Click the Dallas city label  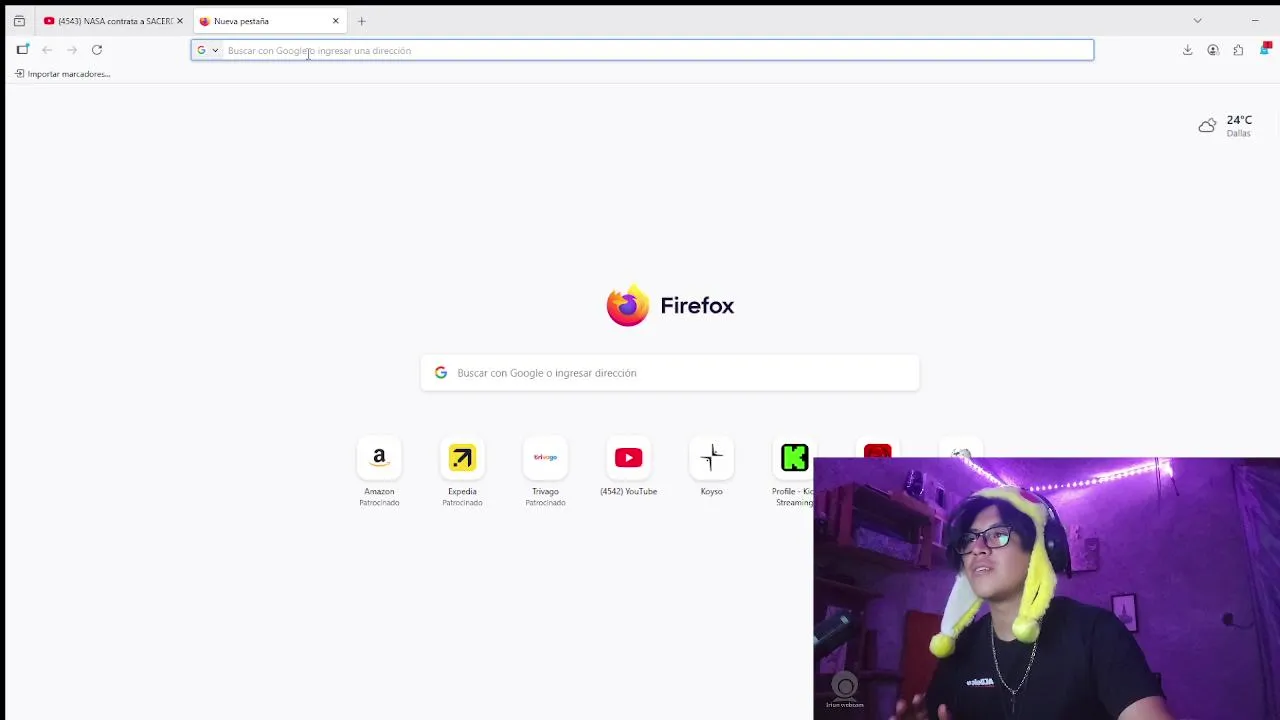click(1238, 133)
